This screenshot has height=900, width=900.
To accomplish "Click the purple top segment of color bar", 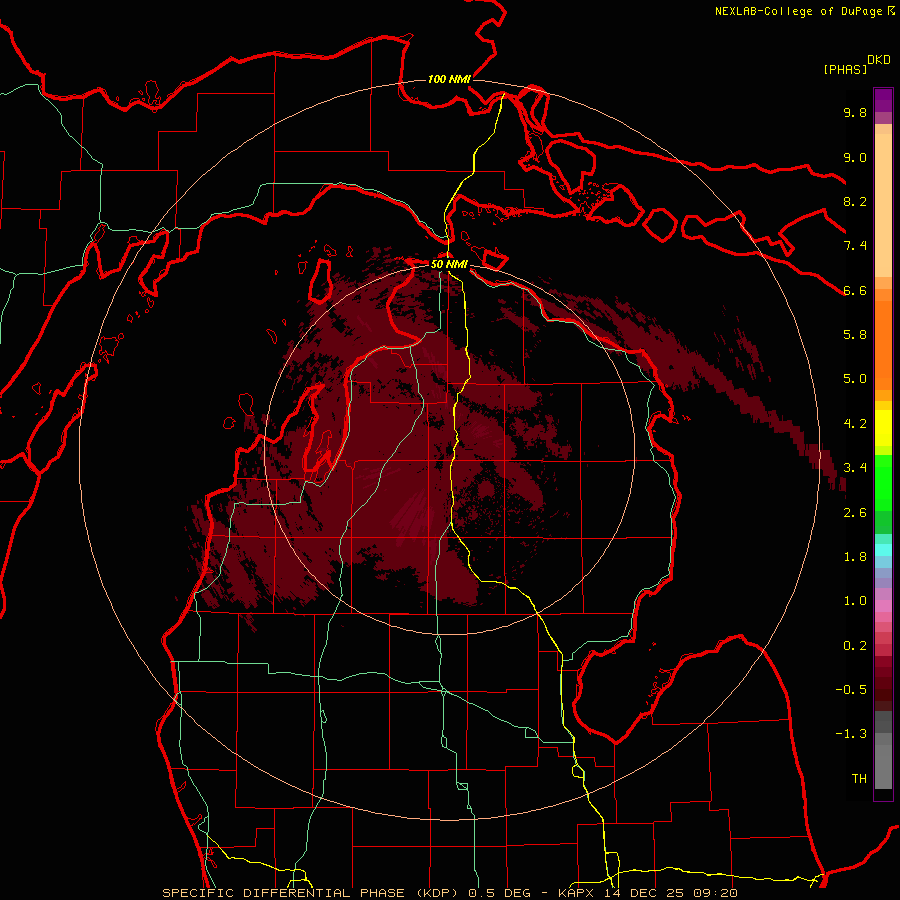I will [883, 100].
